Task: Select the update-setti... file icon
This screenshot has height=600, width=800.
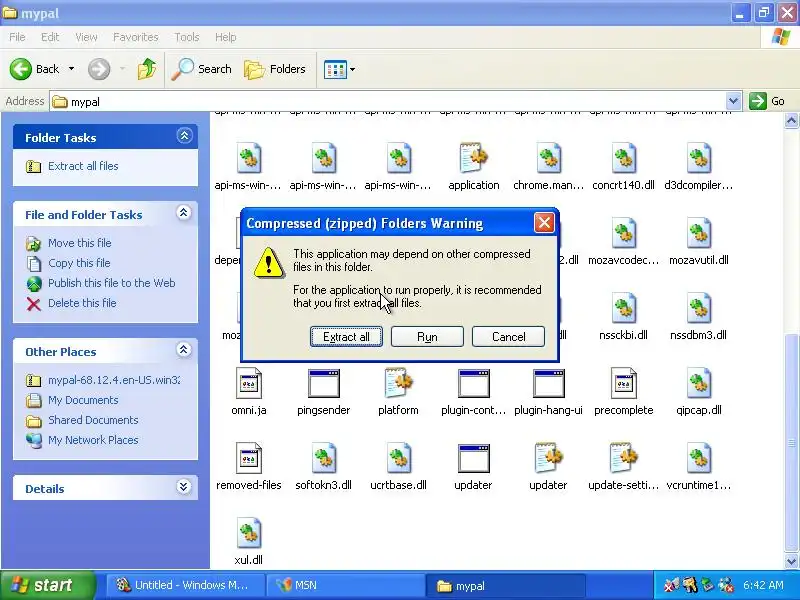Action: (623, 458)
